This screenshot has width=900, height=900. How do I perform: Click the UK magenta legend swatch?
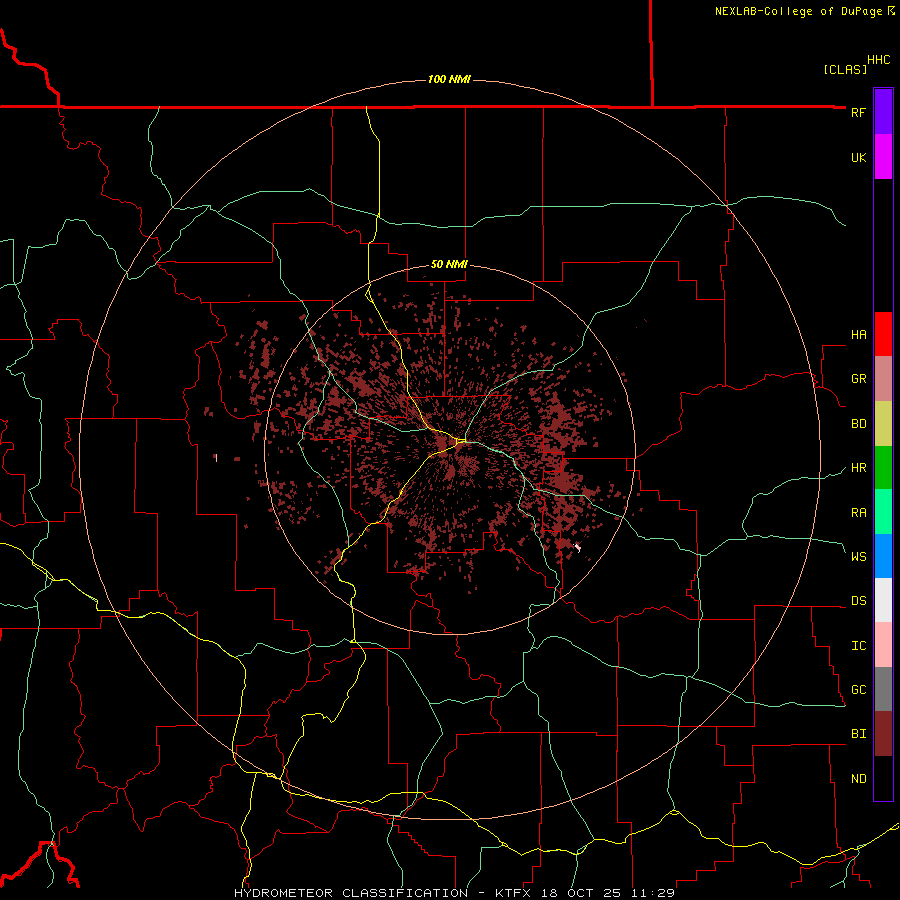click(x=883, y=157)
